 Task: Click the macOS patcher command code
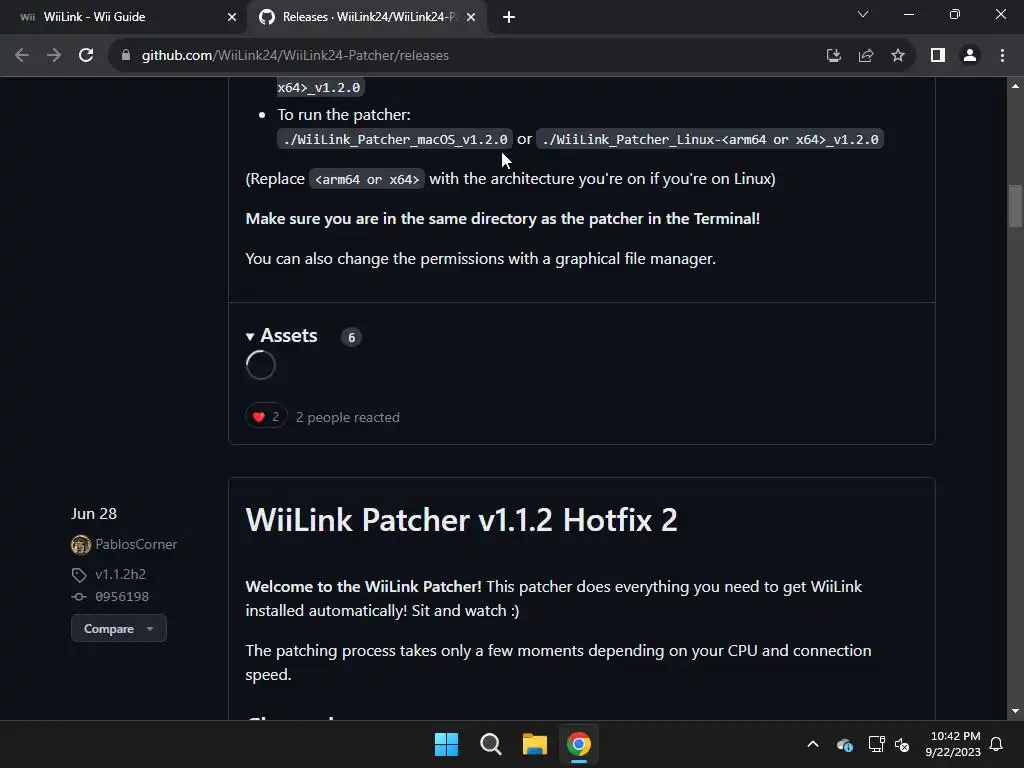click(395, 139)
